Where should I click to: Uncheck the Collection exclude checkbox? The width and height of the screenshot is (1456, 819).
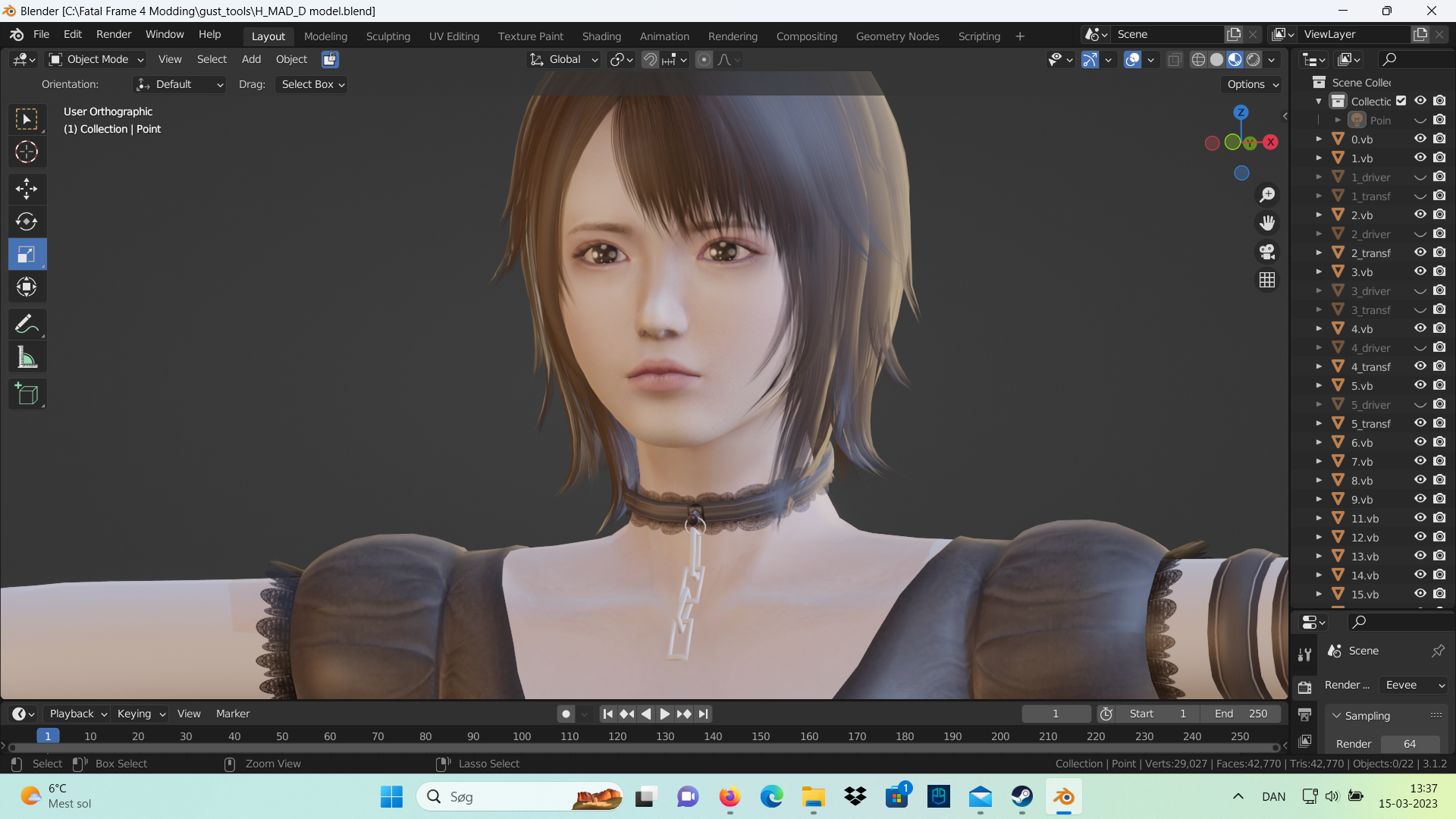1401,101
